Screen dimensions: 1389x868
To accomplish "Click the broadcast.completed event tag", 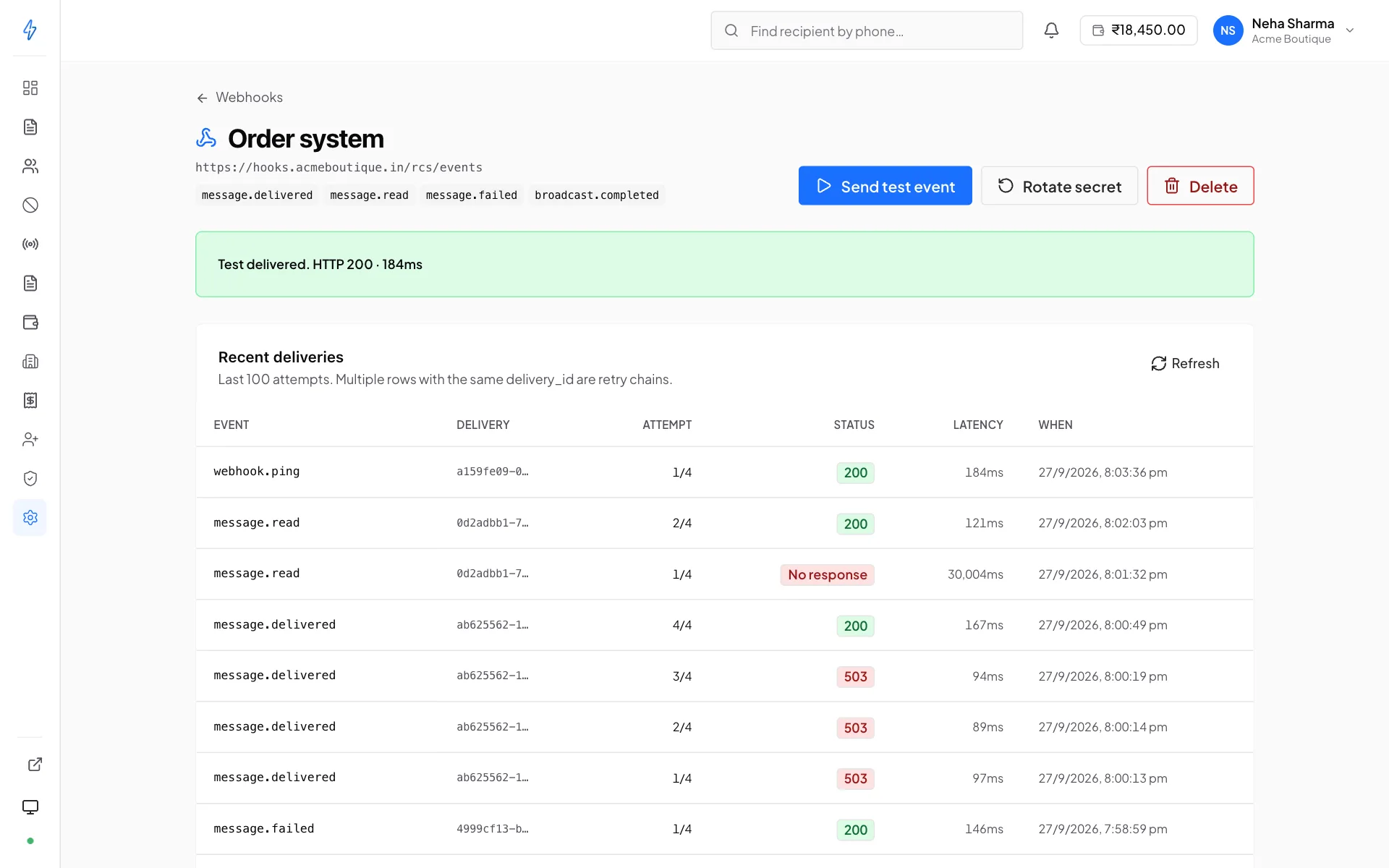I will 597,195.
